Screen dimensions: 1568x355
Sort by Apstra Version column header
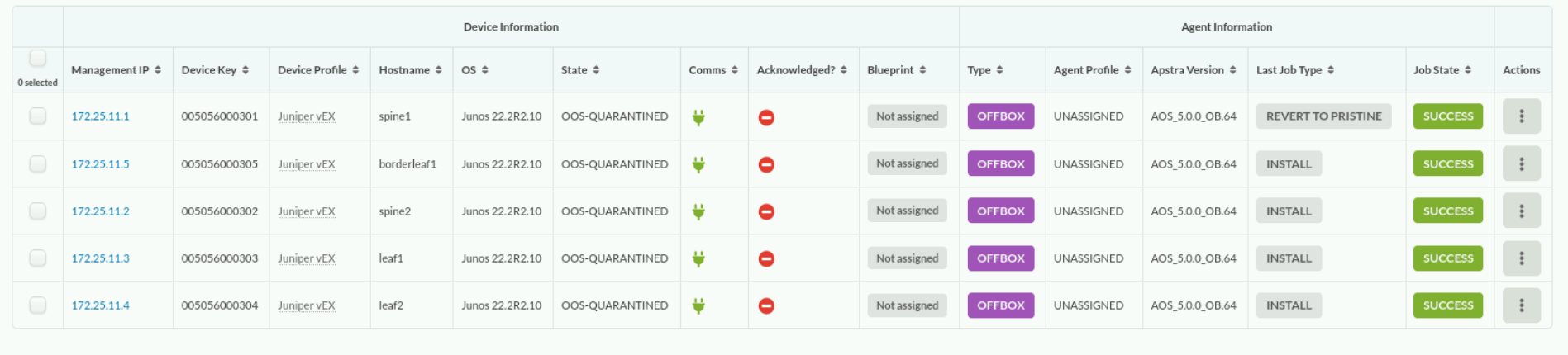pyautogui.click(x=1194, y=70)
